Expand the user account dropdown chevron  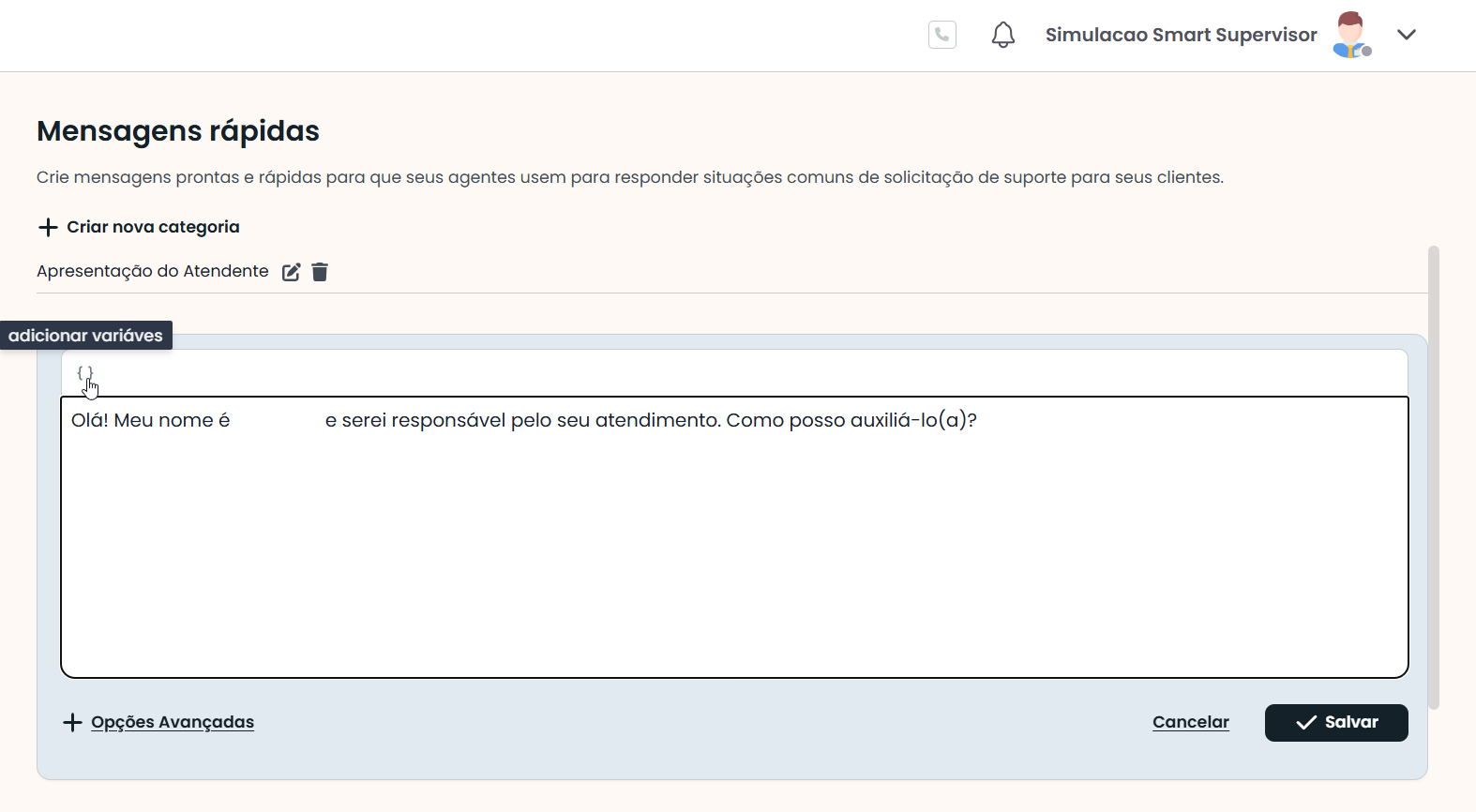pyautogui.click(x=1406, y=35)
